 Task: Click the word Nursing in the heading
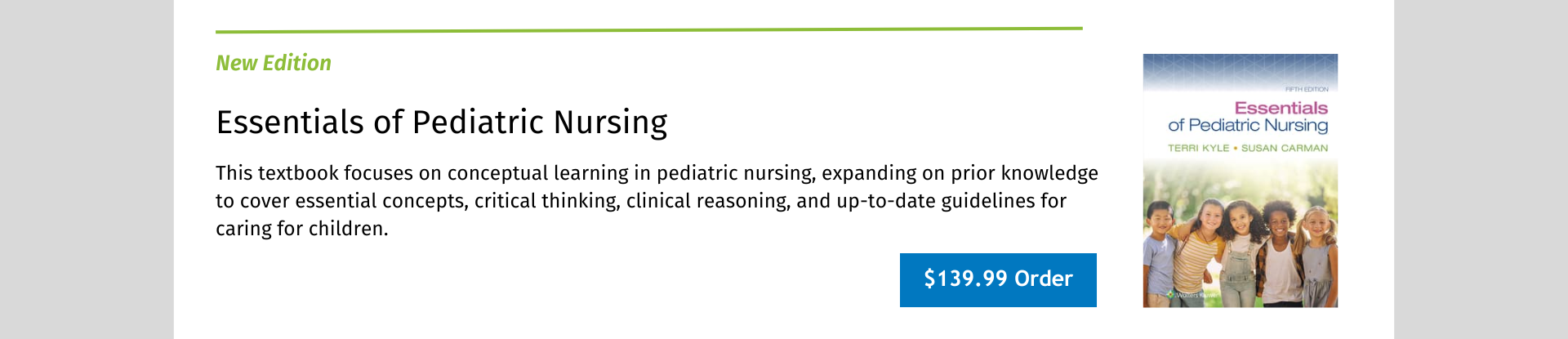point(610,123)
